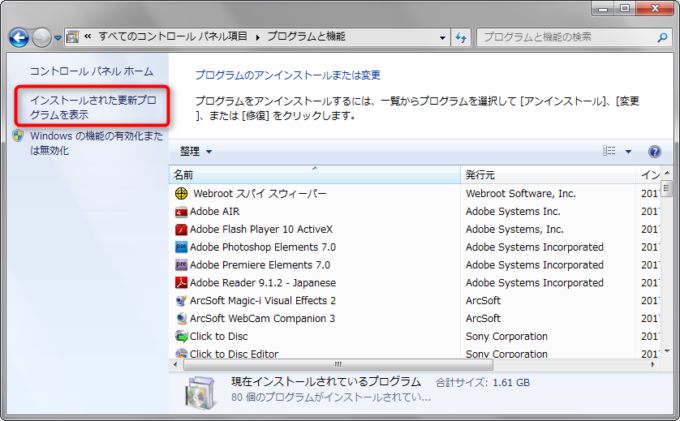The image size is (680, 421).
Task: Select the Adobe Reader 9.1.2 icon
Action: point(181,283)
